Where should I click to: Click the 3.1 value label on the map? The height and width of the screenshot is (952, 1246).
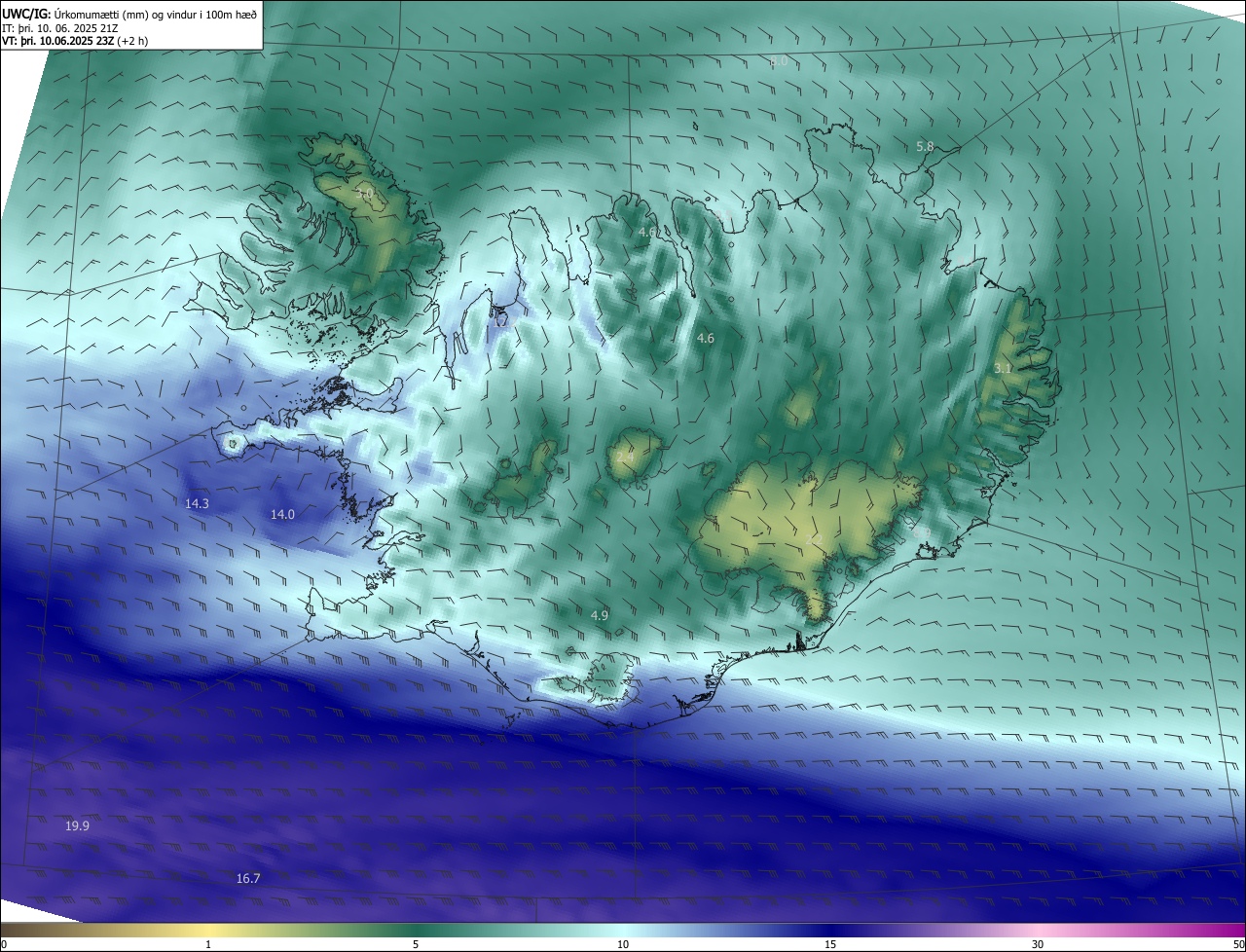click(1004, 369)
